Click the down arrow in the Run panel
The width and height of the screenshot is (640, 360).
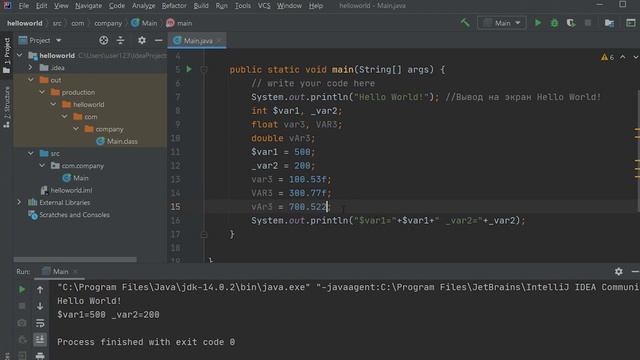point(40,306)
